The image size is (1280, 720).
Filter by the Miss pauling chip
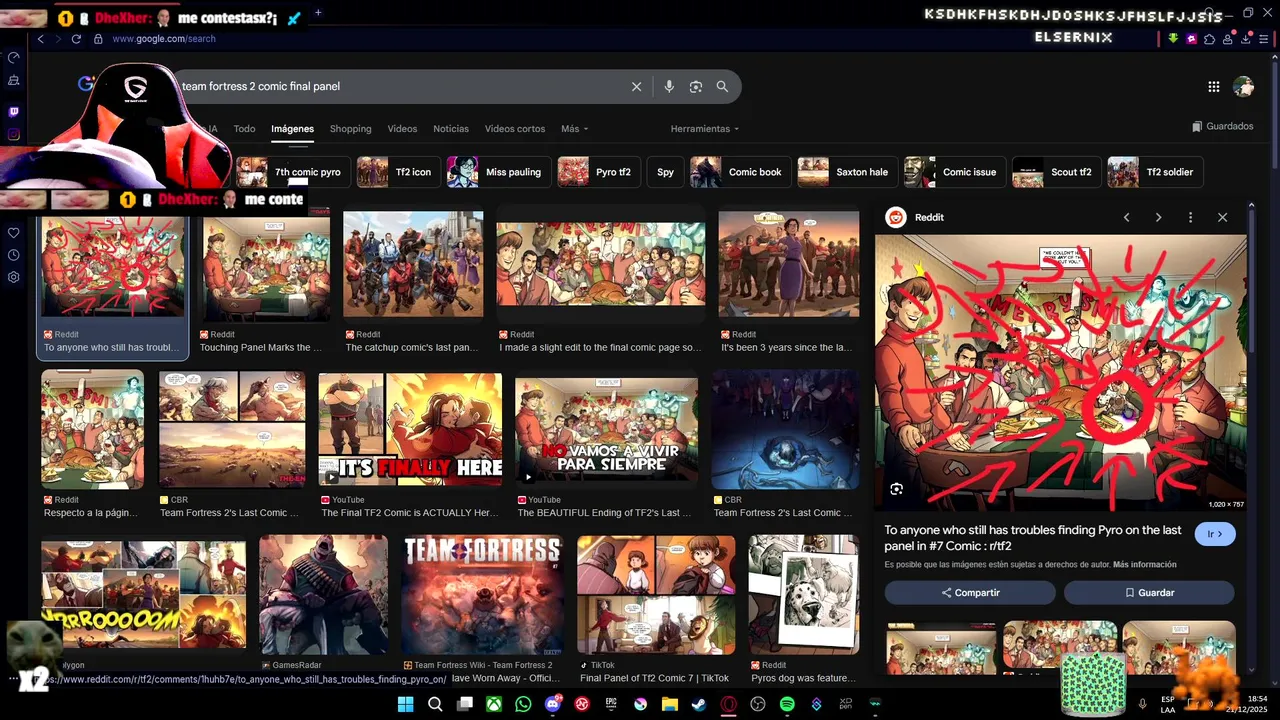click(x=497, y=172)
